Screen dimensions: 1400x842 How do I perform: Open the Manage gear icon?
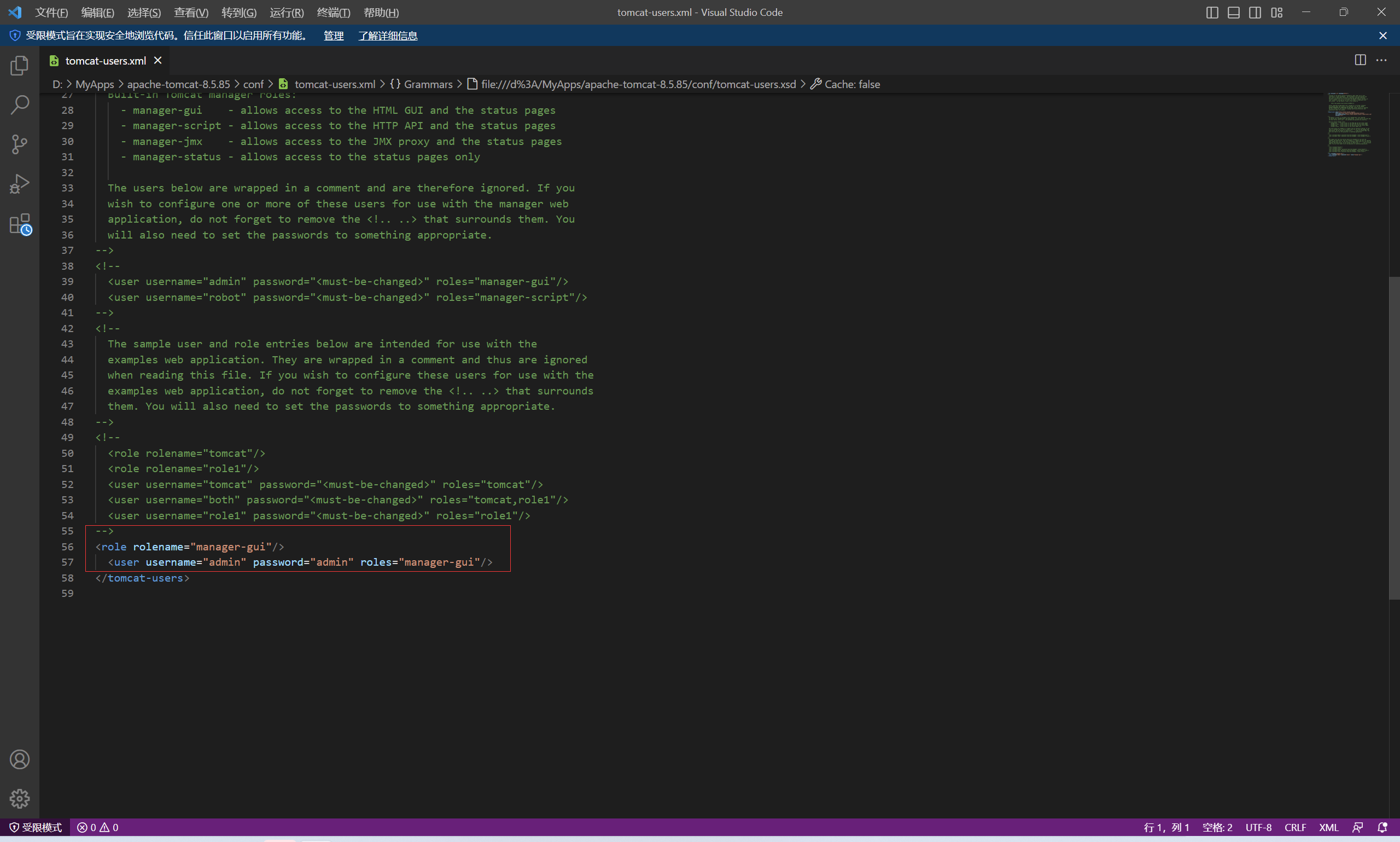pos(19,798)
